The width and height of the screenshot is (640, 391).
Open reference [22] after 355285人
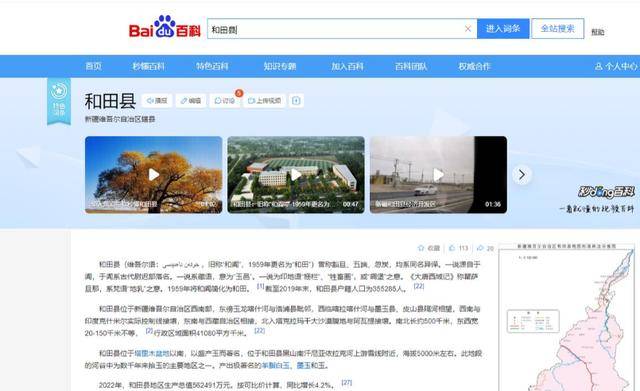[419, 287]
